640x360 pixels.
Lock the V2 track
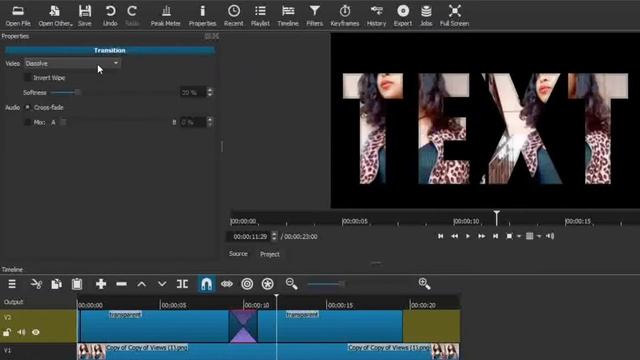click(x=7, y=332)
